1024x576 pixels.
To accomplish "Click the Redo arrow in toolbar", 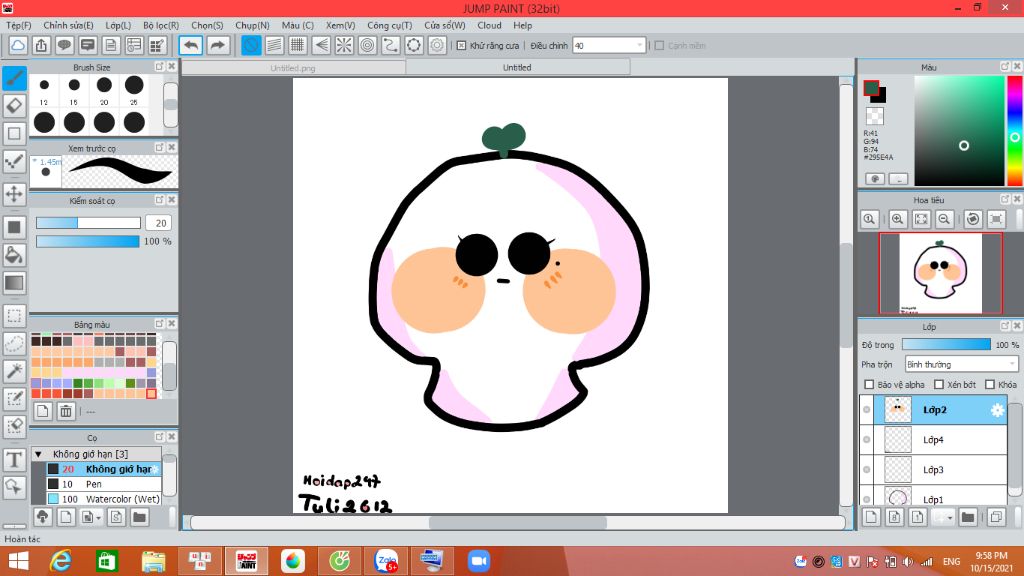I will coord(217,45).
